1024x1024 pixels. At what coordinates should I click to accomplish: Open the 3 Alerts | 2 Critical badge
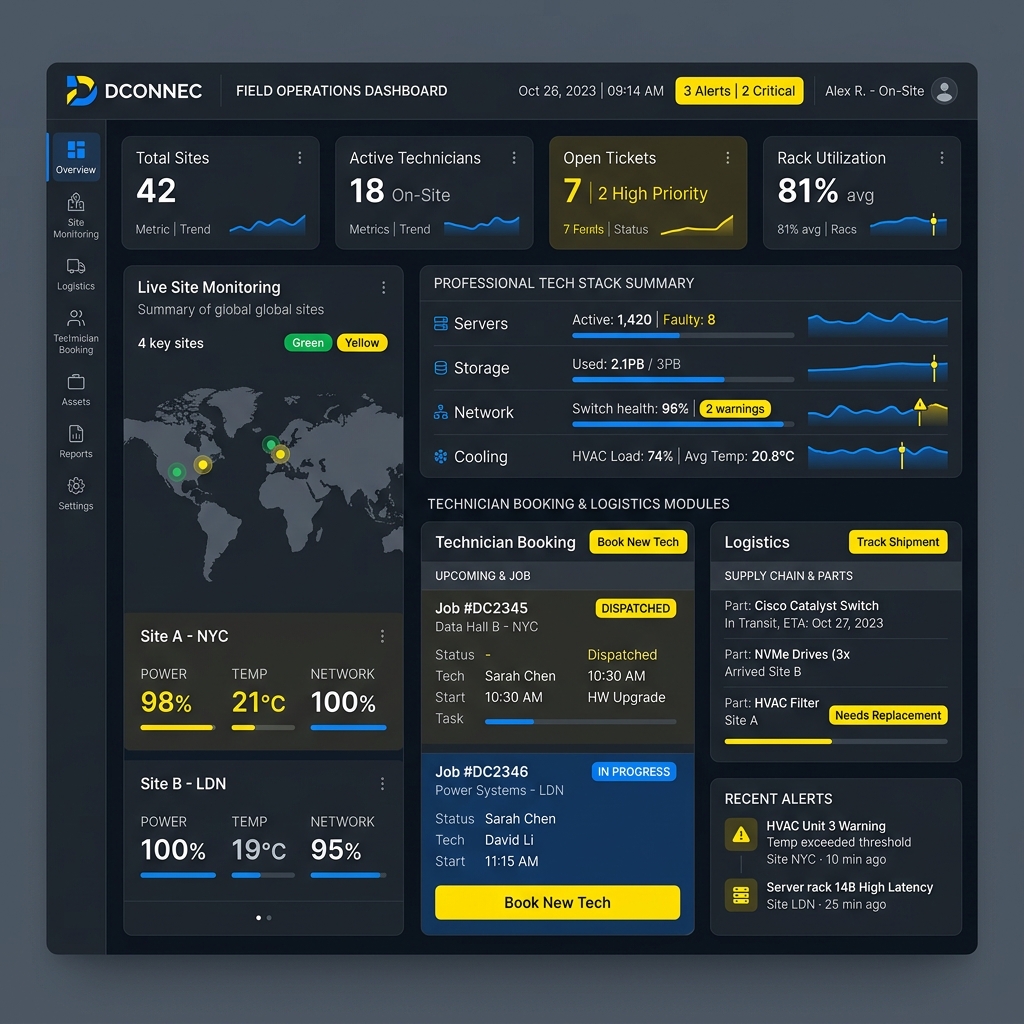tap(739, 91)
